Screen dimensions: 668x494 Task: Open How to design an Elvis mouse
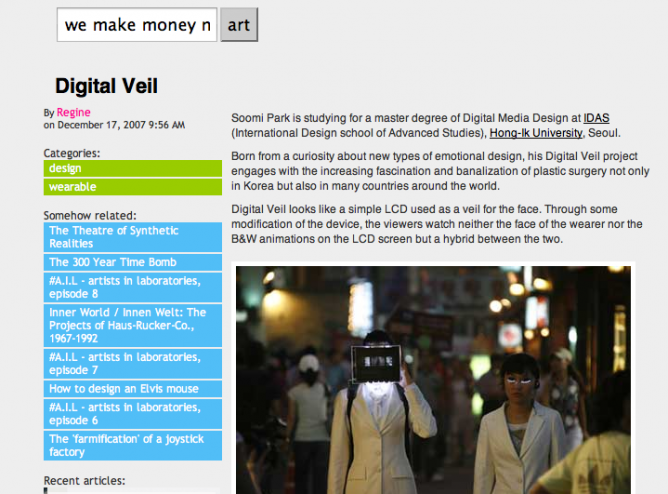132,389
